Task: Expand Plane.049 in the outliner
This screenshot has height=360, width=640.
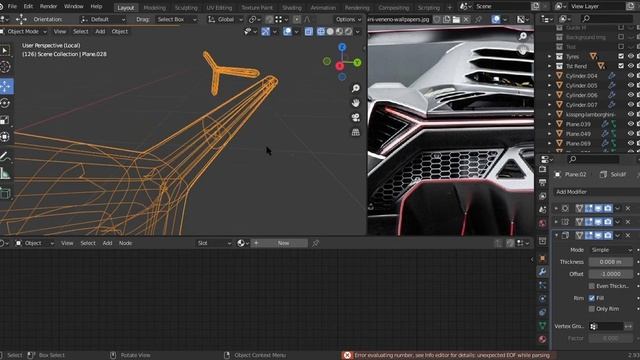Action: [x=549, y=133]
